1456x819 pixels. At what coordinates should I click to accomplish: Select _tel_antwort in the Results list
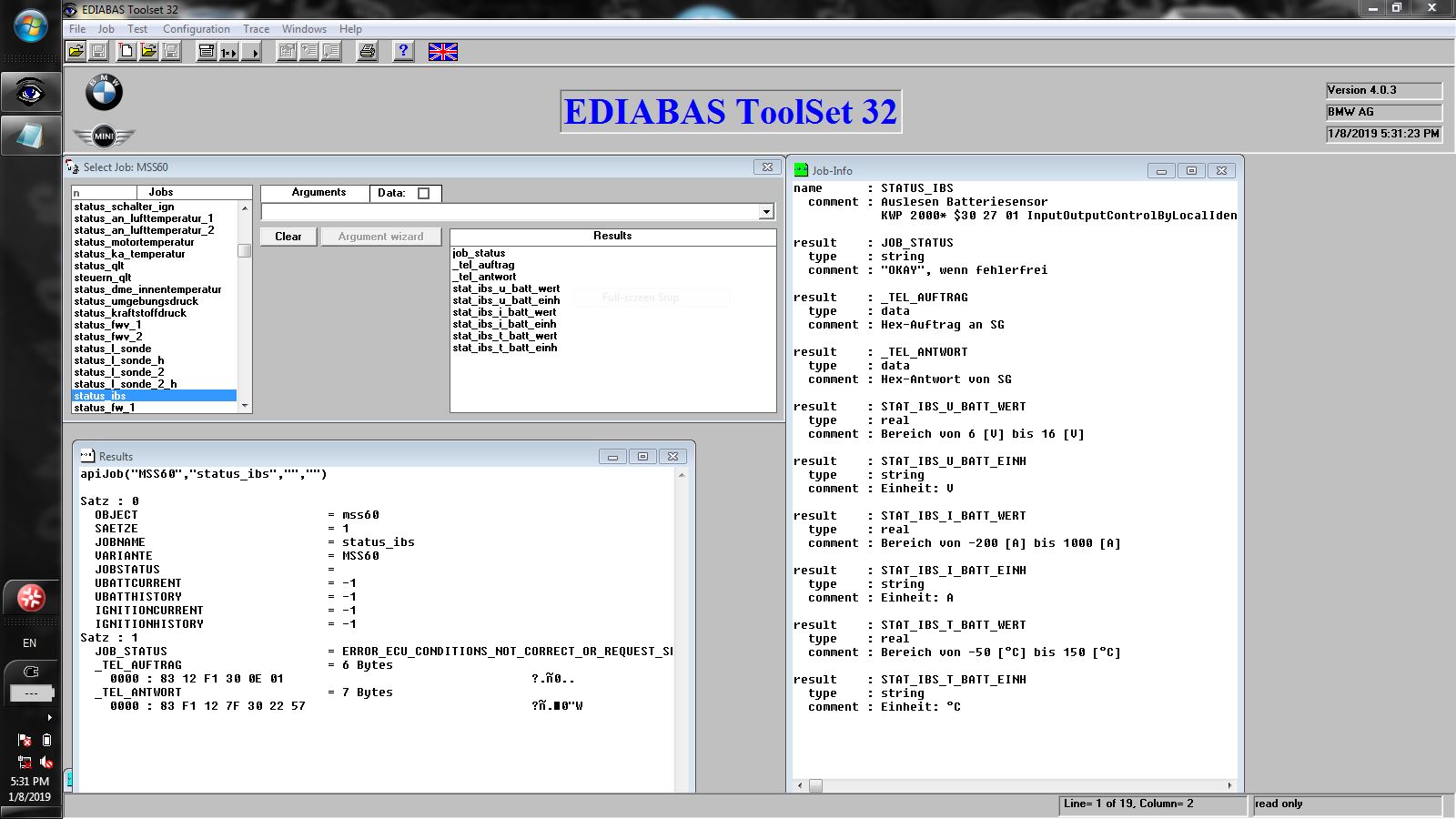(485, 277)
